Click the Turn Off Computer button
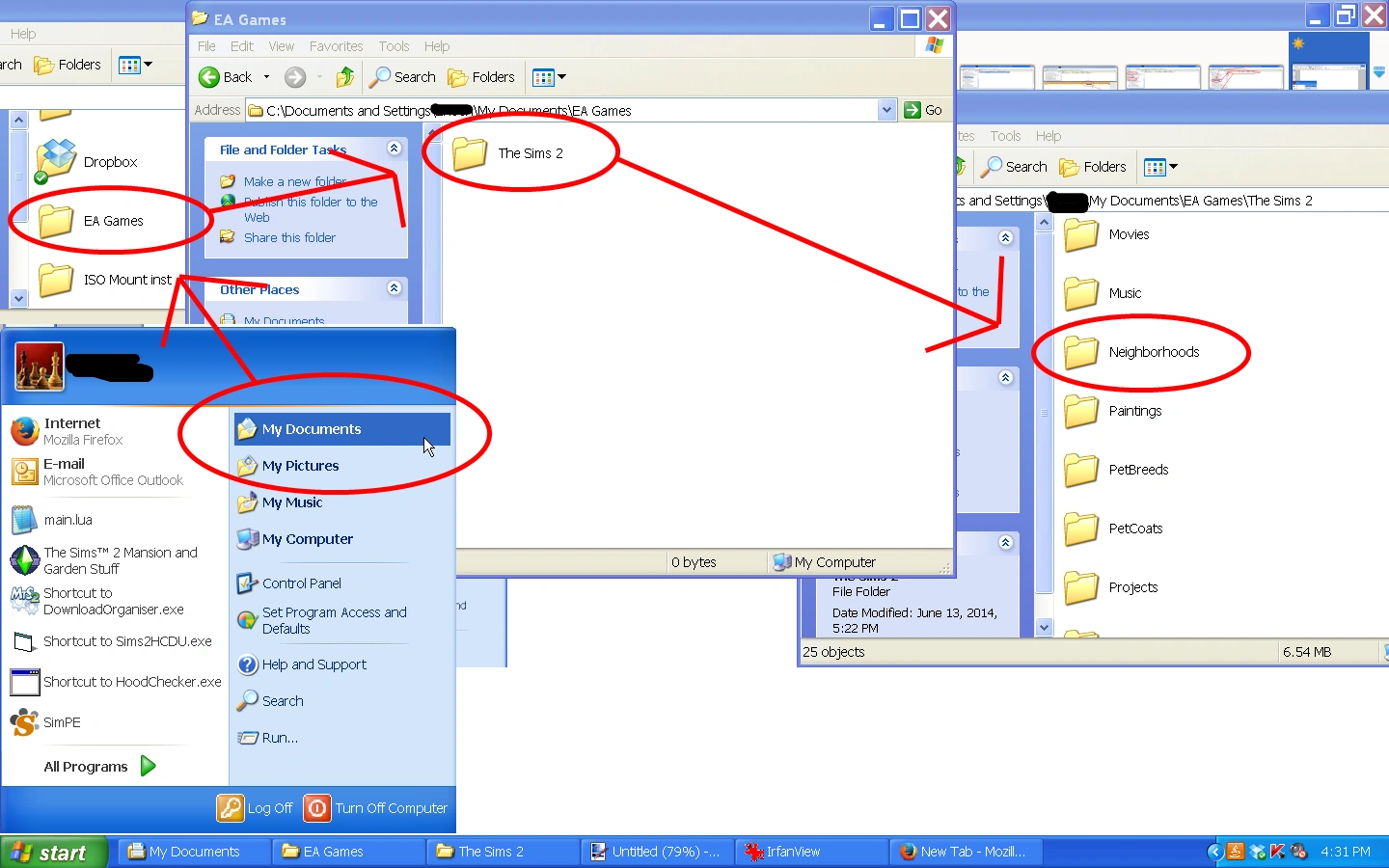This screenshot has height=868, width=1389. [376, 808]
